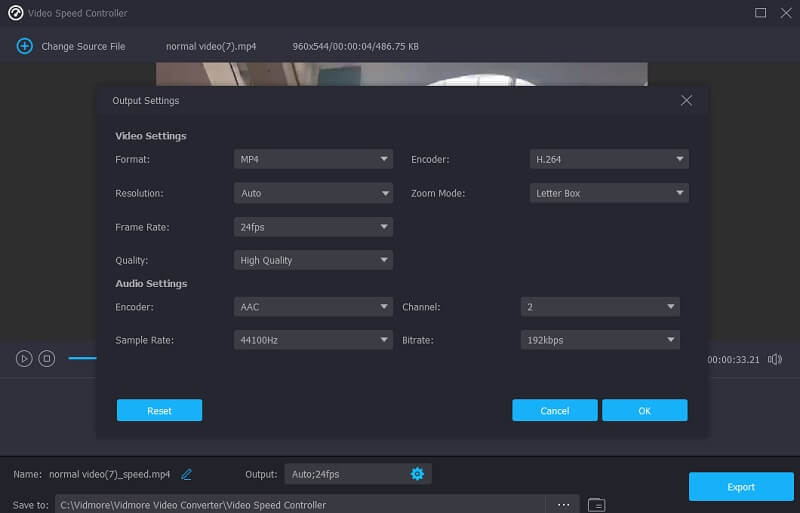This screenshot has width=800, height=513.
Task: Click the pencil icon to rename output
Action: click(187, 474)
